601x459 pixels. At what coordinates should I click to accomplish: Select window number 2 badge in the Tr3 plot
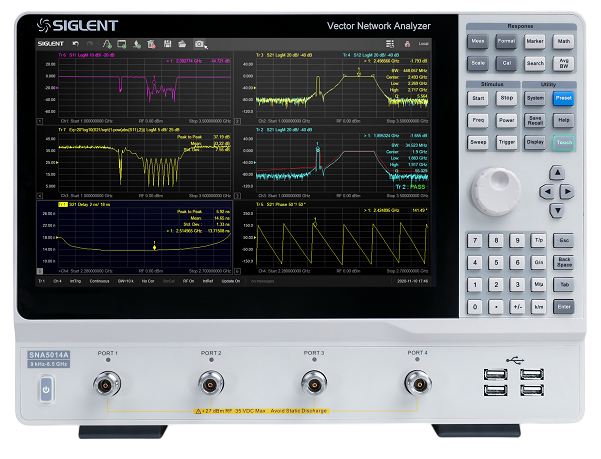tap(238, 121)
